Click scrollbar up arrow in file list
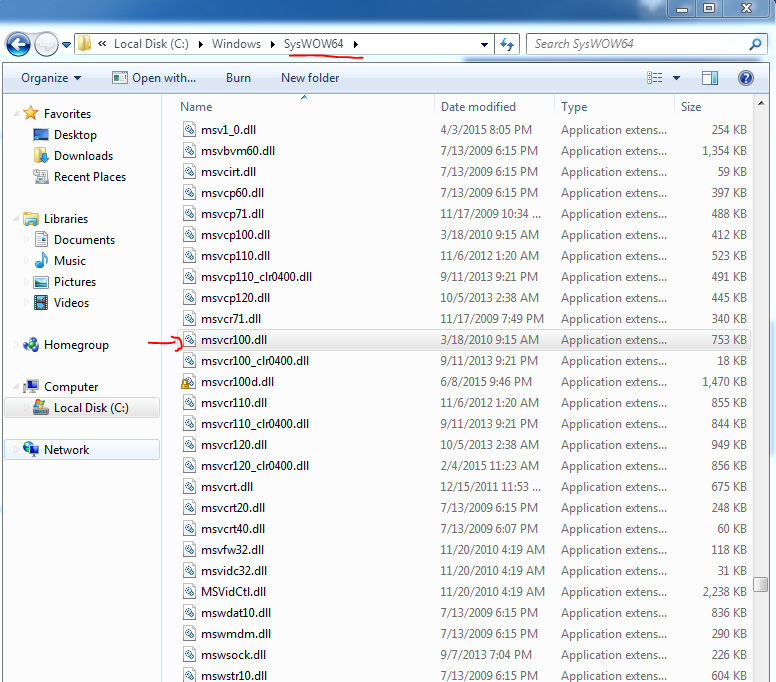Image resolution: width=776 pixels, height=682 pixels. click(x=761, y=103)
